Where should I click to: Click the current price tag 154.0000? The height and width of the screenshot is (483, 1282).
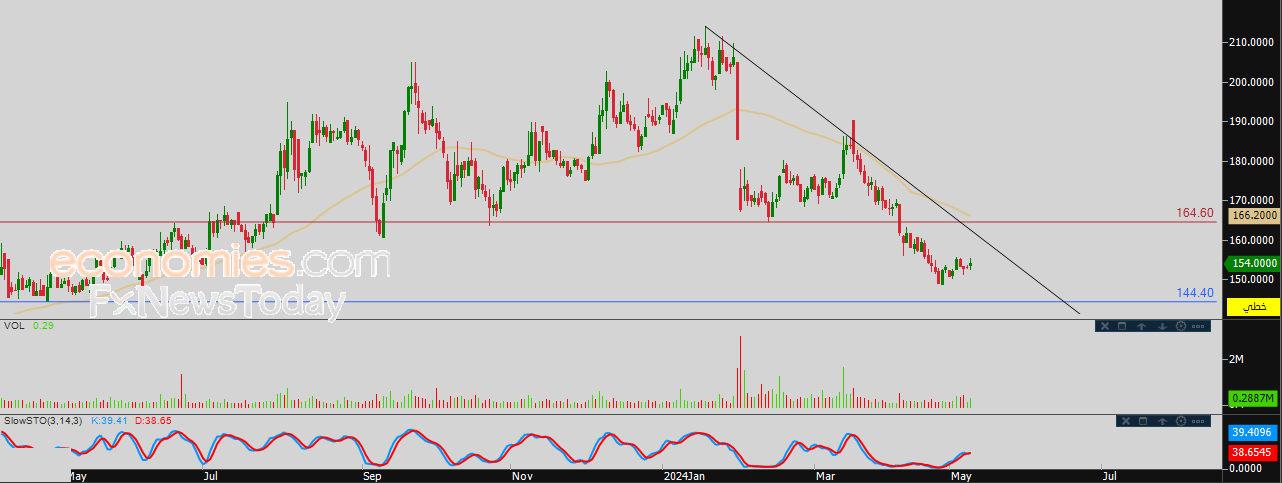1251,263
